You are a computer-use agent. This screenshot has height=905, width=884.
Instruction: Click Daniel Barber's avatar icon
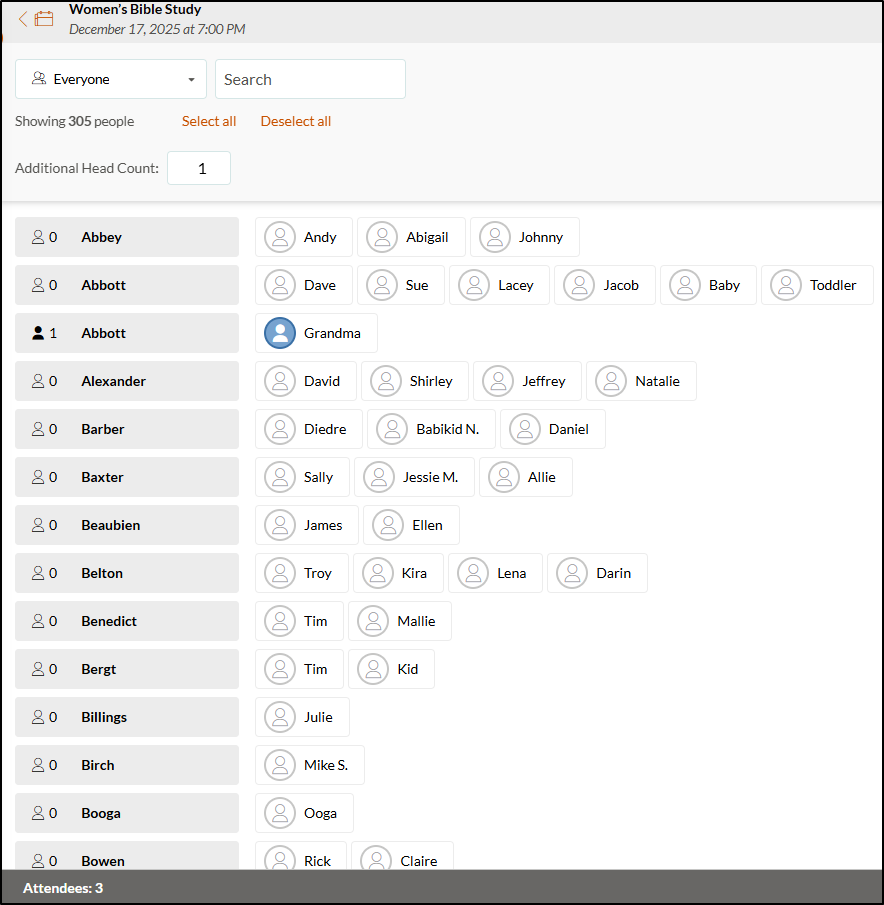(525, 429)
